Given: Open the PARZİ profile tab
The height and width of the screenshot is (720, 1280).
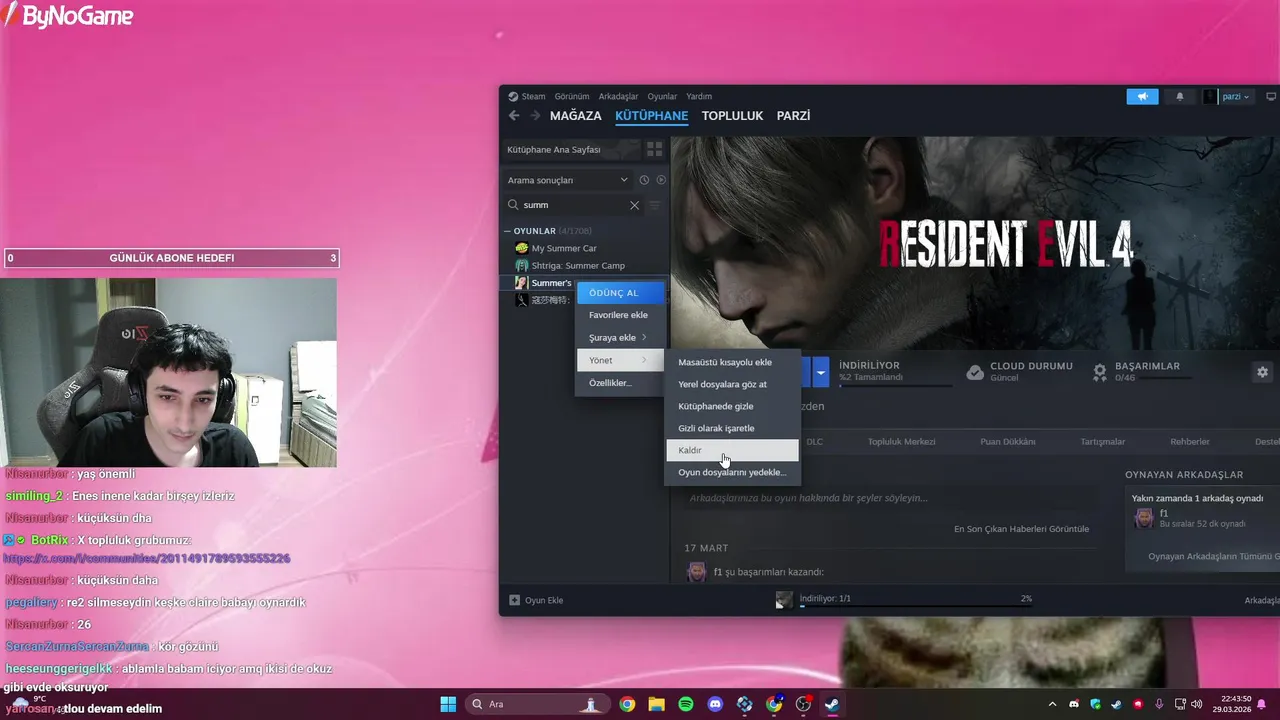Looking at the screenshot, I should click(x=794, y=116).
